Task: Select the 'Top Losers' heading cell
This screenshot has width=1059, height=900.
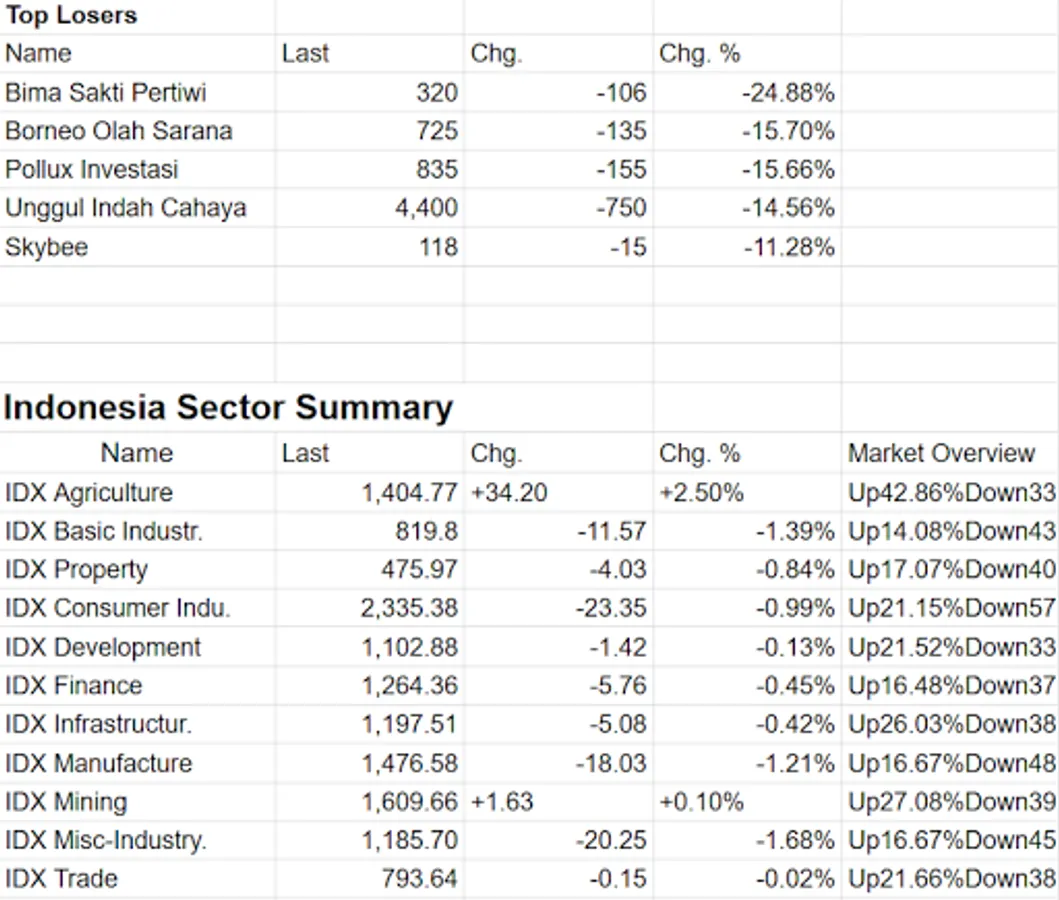Action: point(72,16)
